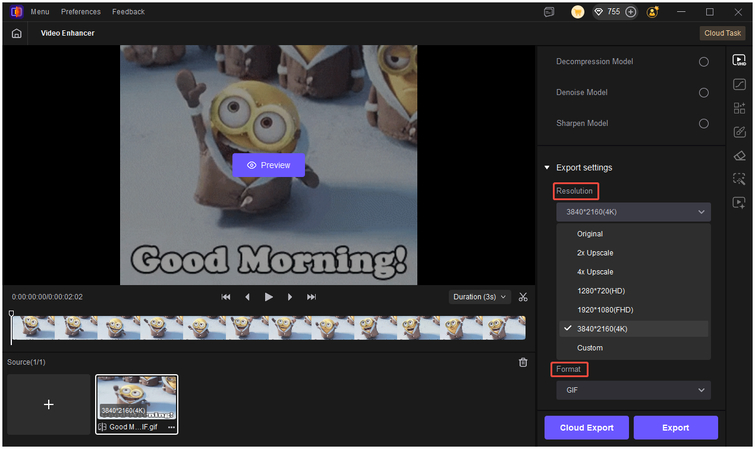This screenshot has width=755, height=449.
Task: Click the Export button
Action: pyautogui.click(x=676, y=428)
